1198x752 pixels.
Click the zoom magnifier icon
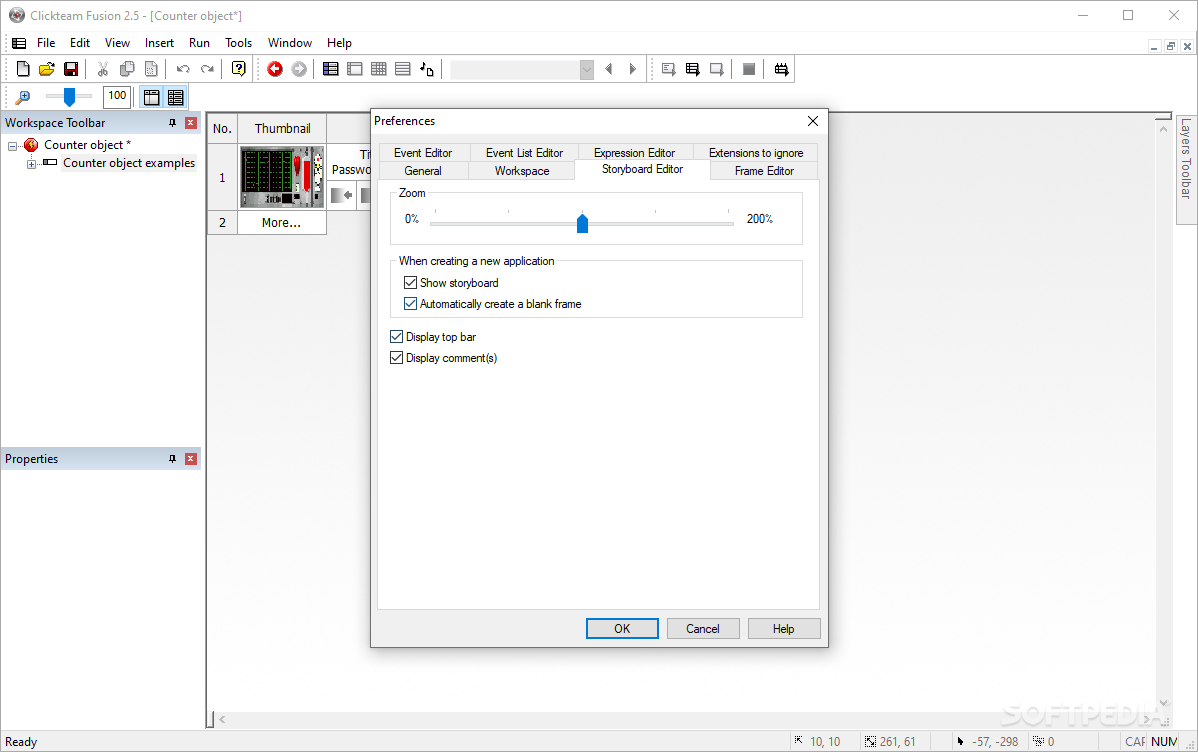(x=23, y=97)
